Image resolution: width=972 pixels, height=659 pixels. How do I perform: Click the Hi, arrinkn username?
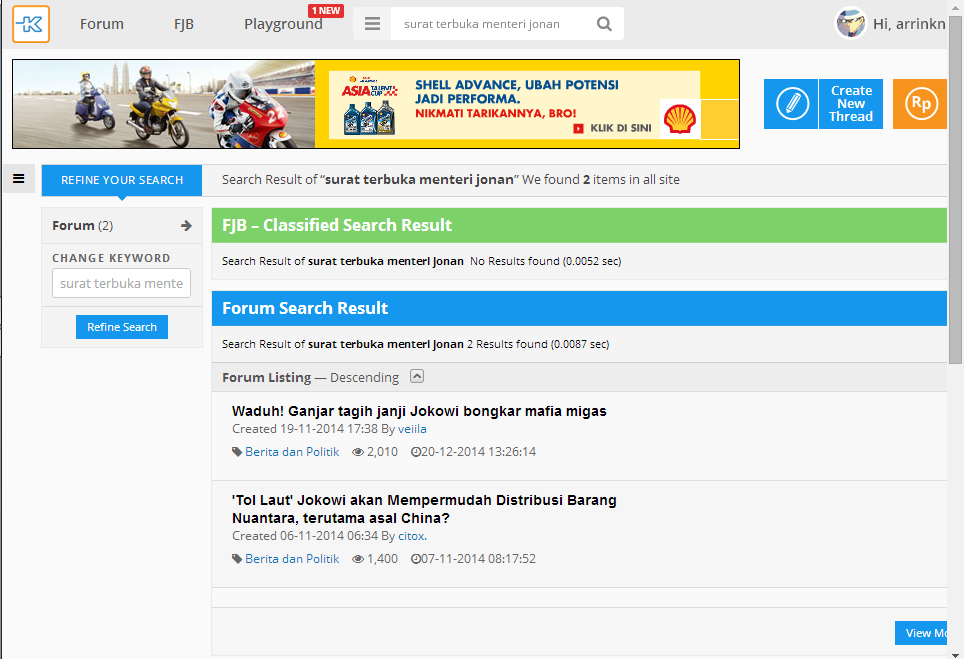(x=909, y=24)
